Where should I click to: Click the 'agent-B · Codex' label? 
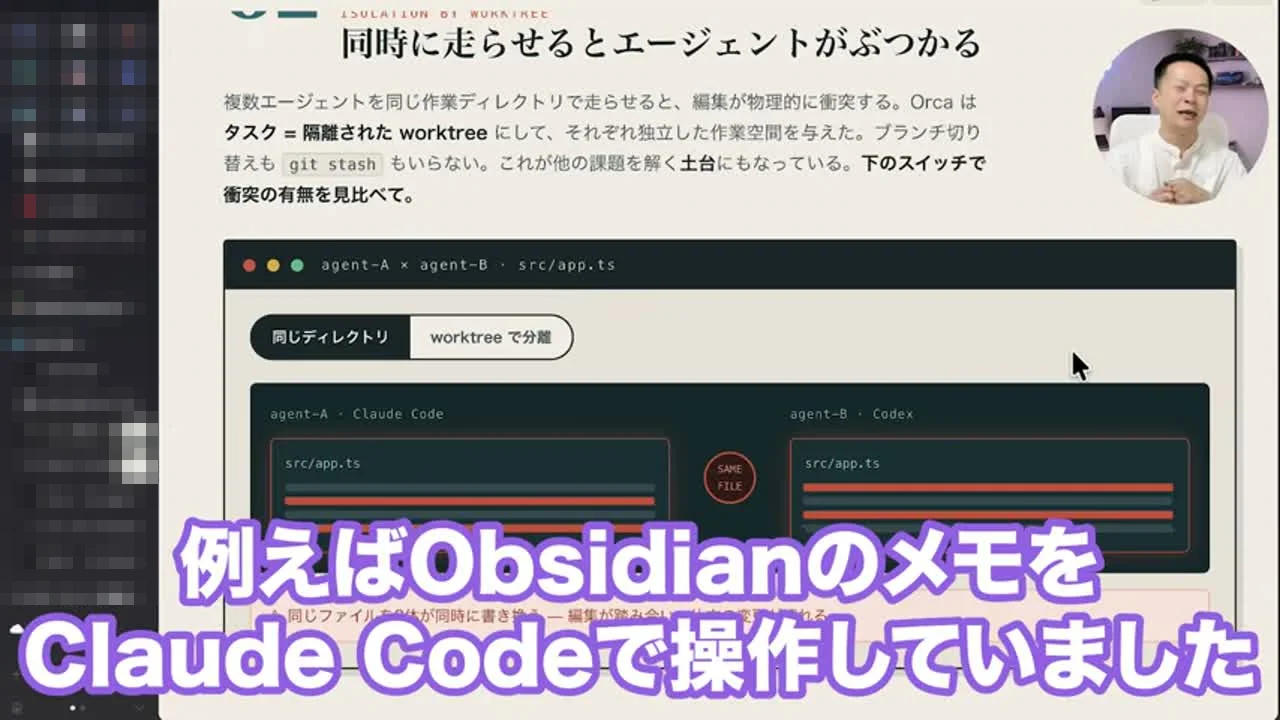[x=851, y=414]
